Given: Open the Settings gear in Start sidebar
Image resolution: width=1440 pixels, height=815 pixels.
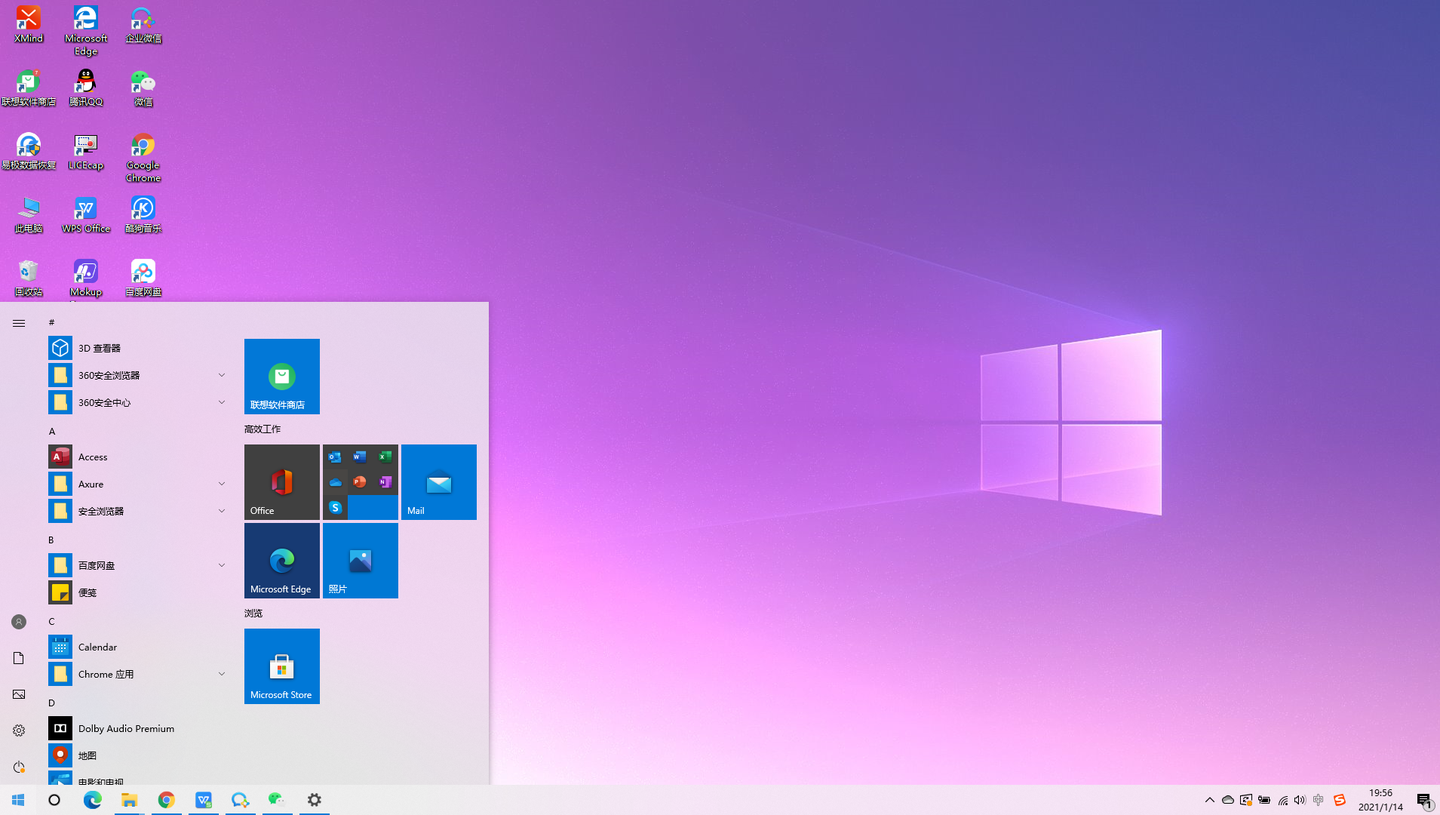Looking at the screenshot, I should (18, 730).
